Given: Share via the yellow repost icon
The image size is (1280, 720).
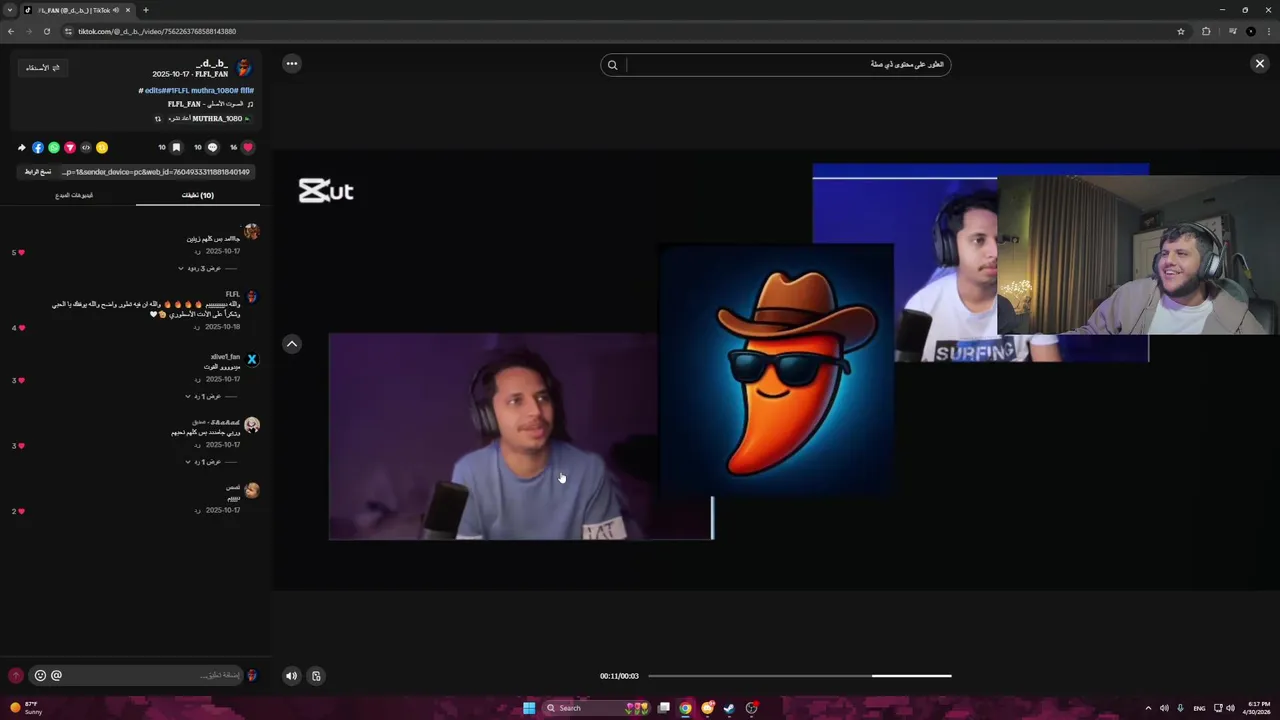Looking at the screenshot, I should [x=101, y=147].
